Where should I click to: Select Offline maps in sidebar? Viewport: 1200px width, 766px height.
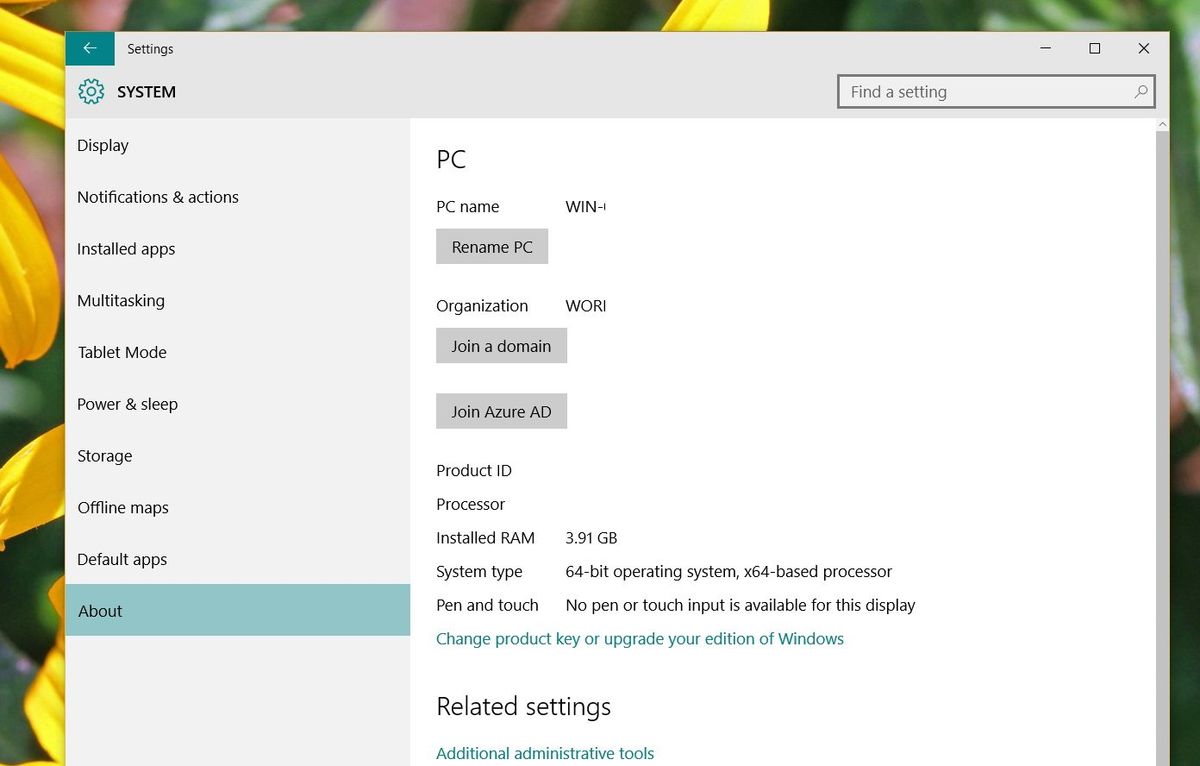(x=238, y=508)
